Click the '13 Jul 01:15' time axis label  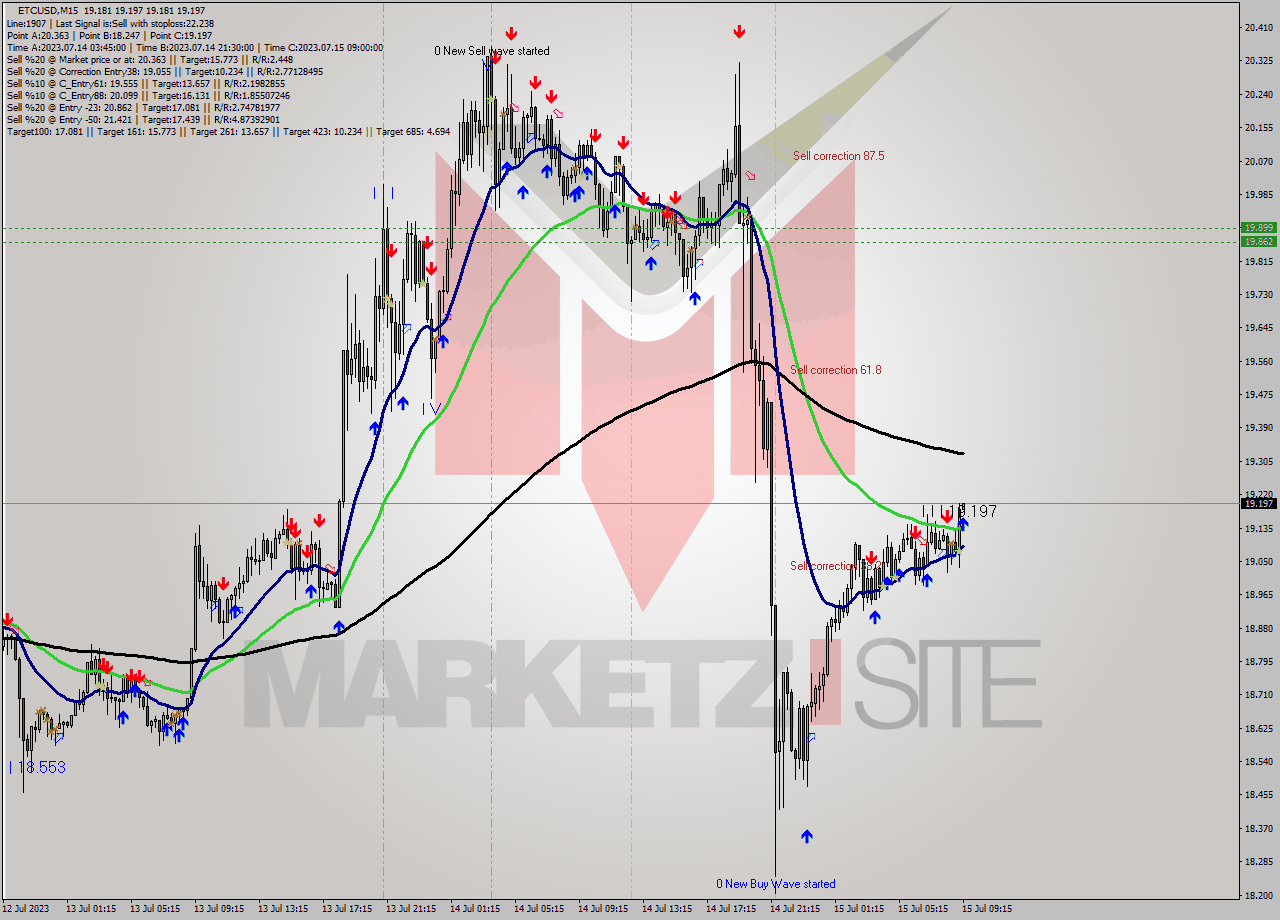click(x=90, y=909)
